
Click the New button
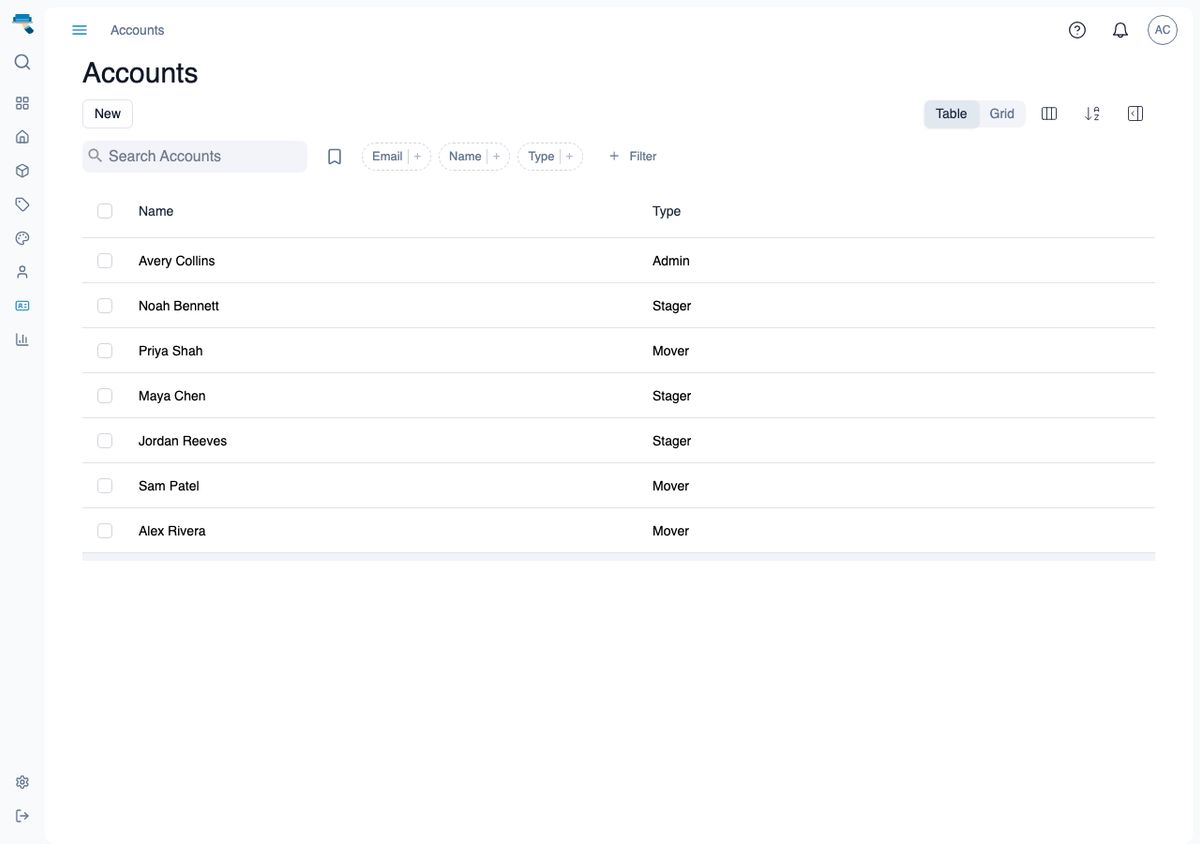point(107,114)
